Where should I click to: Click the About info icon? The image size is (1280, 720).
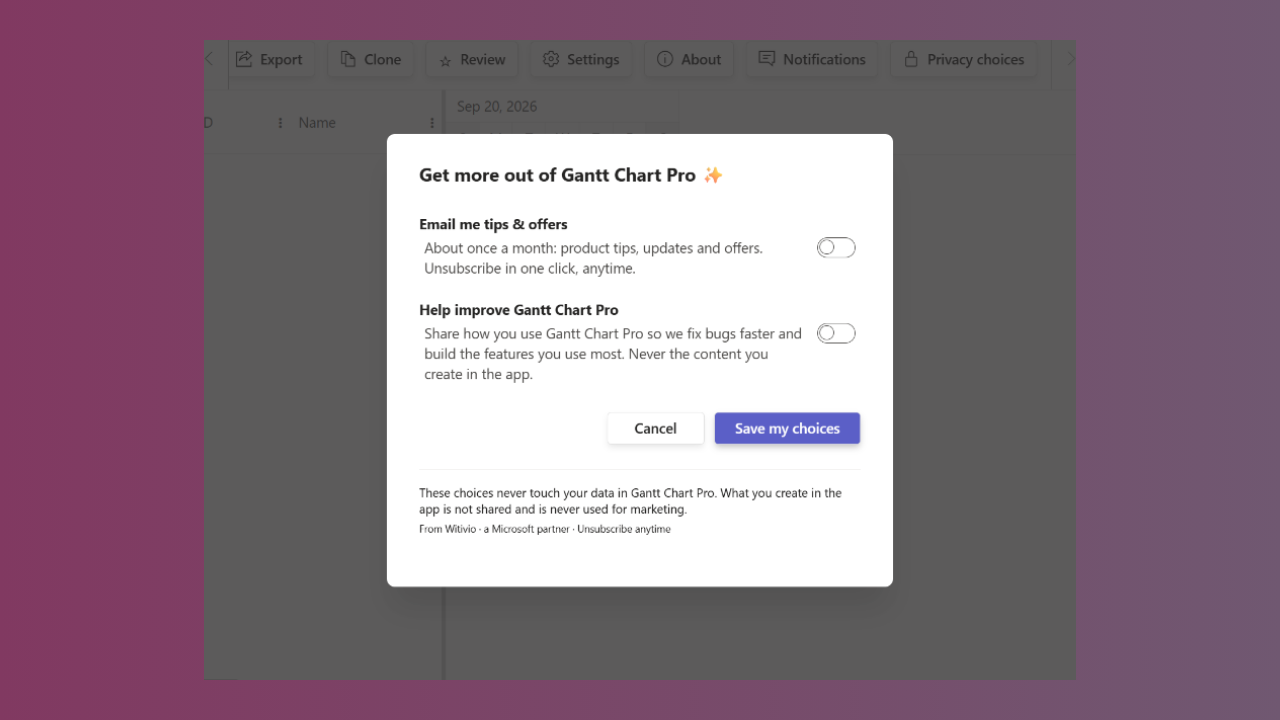tap(665, 59)
